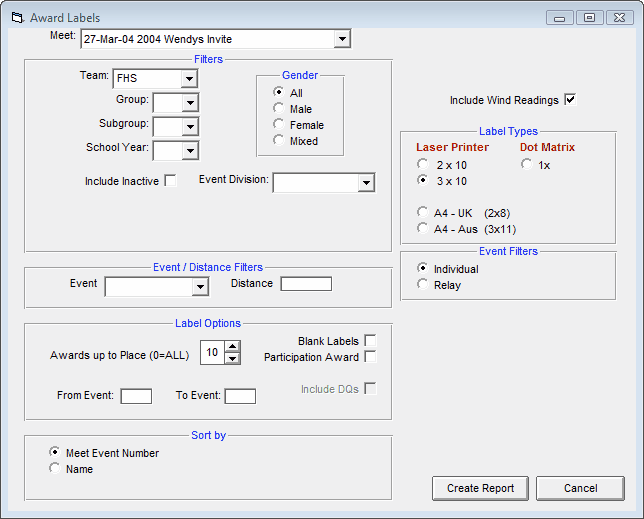
Task: Choose the Dot Matrix 1x option
Action: click(x=526, y=165)
